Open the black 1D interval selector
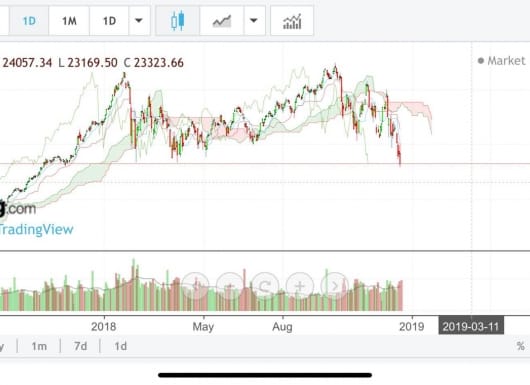530x385 pixels. pyautogui.click(x=109, y=21)
